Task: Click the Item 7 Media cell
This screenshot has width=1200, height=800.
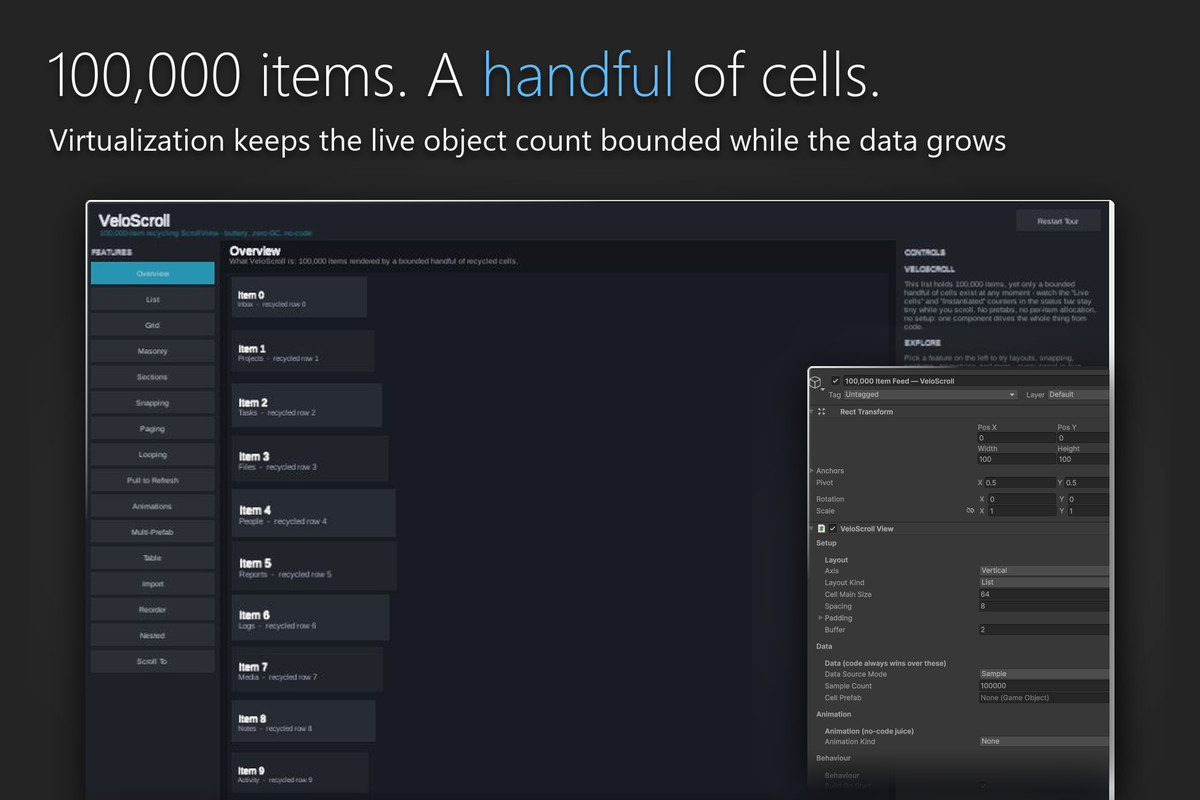Action: (307, 670)
